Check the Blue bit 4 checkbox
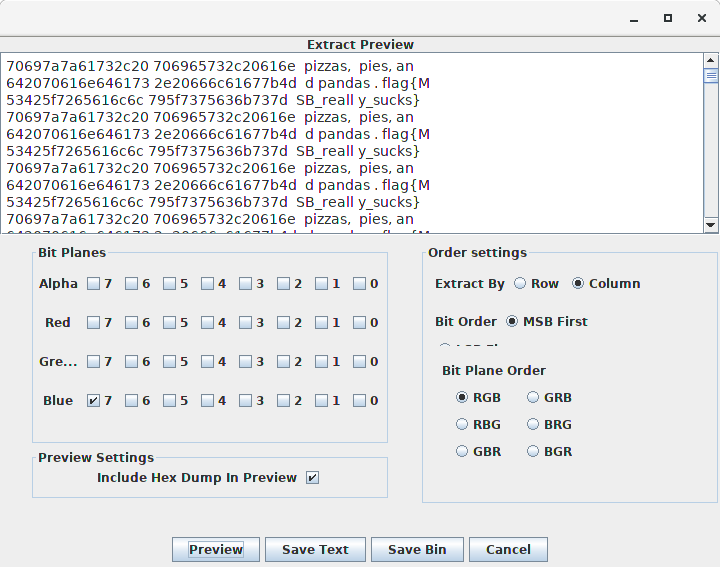The width and height of the screenshot is (720, 567). click(x=208, y=401)
